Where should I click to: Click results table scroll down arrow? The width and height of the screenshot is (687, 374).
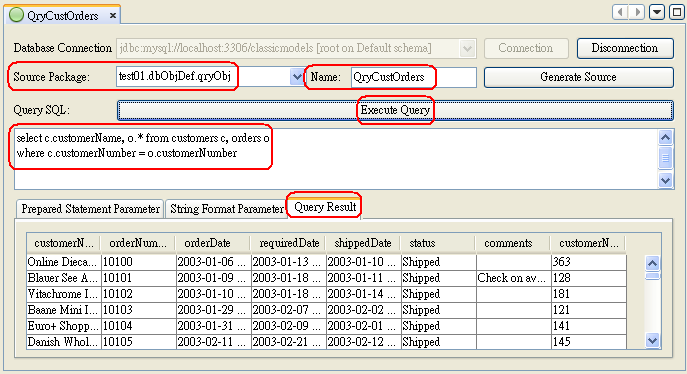pos(652,340)
